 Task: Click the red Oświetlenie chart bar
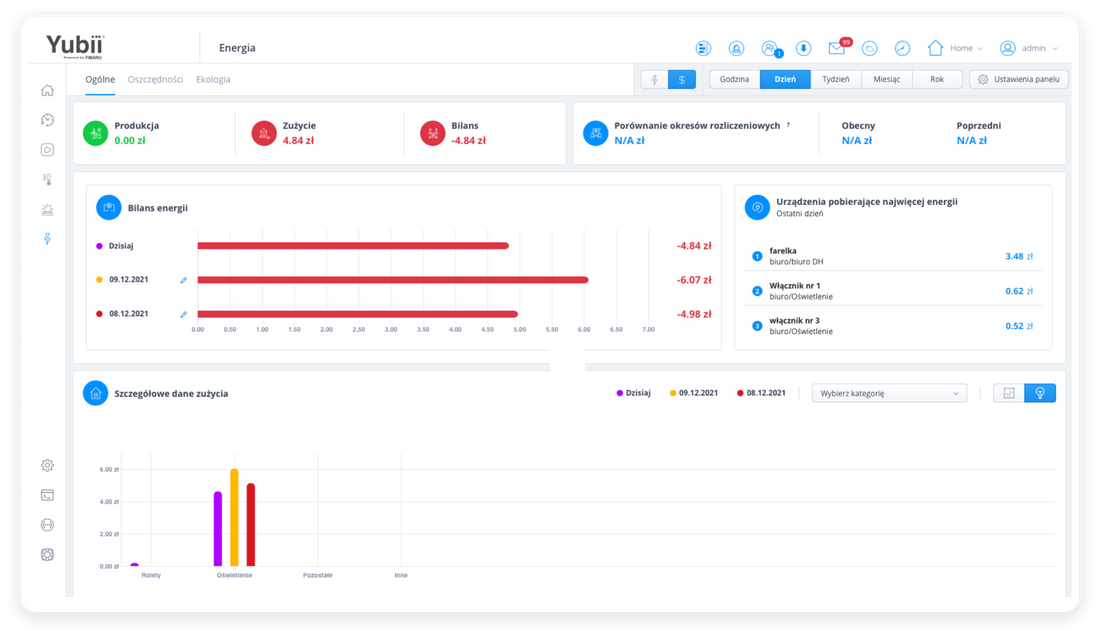pos(251,525)
